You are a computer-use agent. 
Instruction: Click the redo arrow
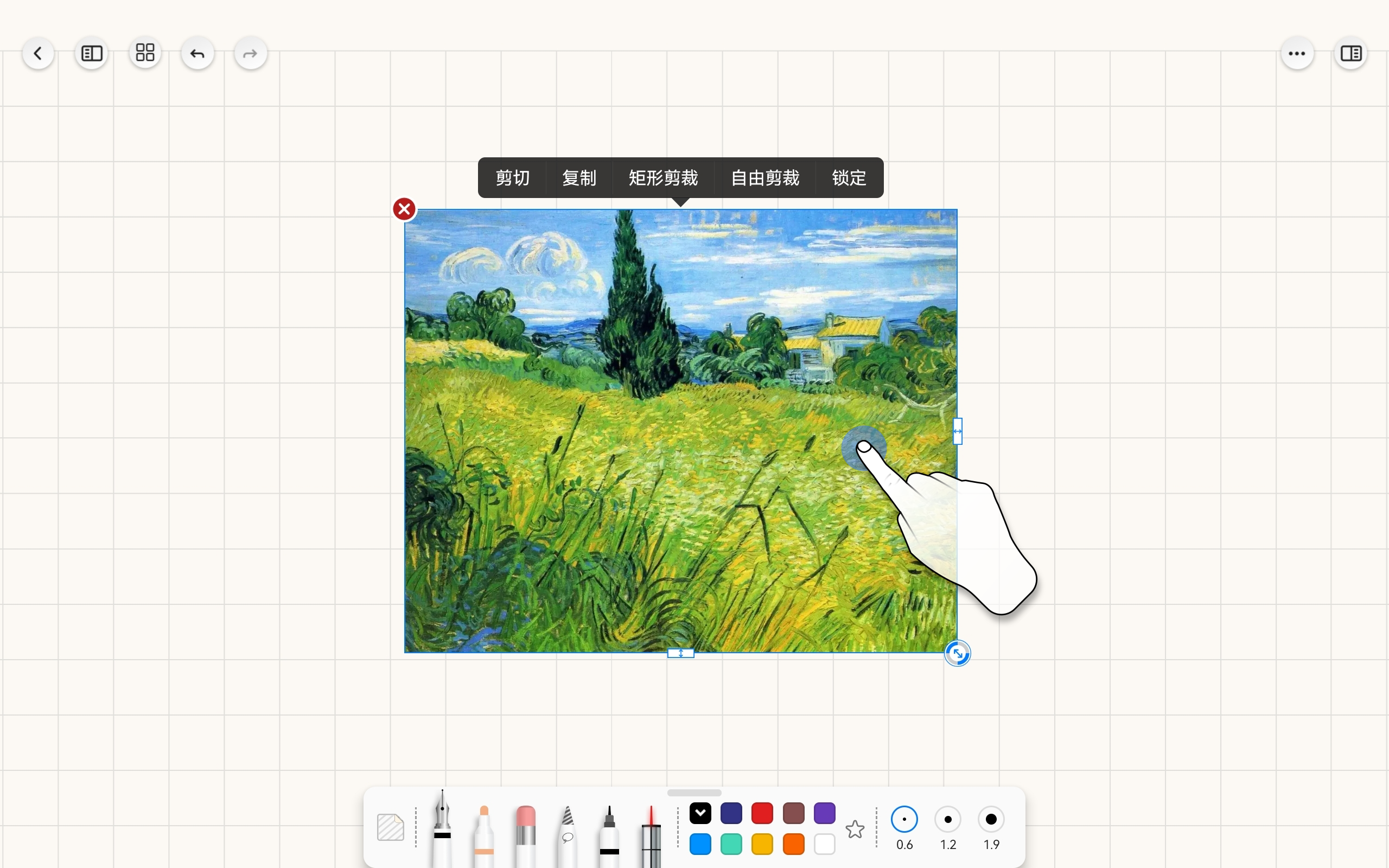(x=250, y=54)
